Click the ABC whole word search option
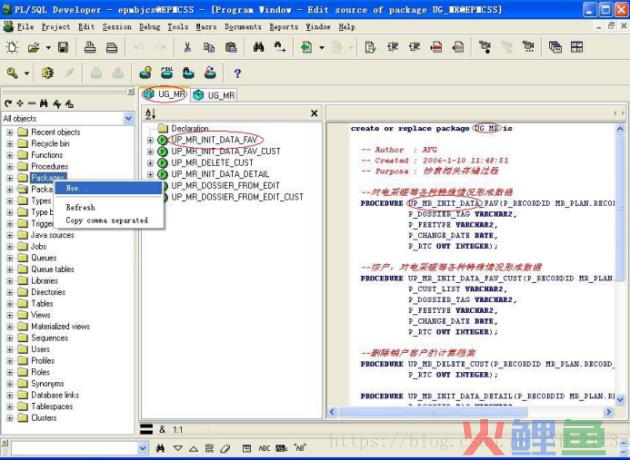Image resolution: width=630 pixels, height=461 pixels. coord(264,448)
